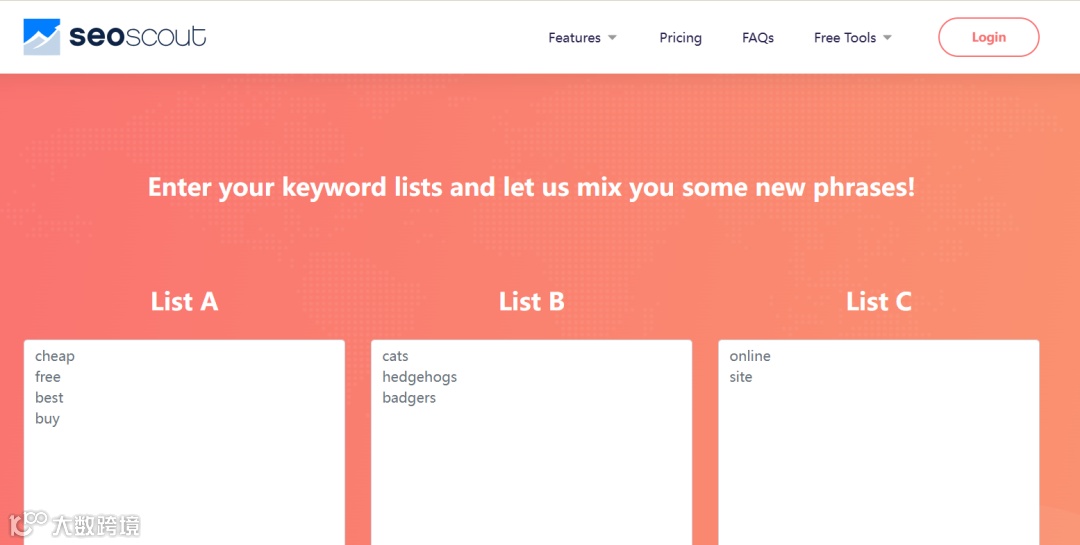Click the watermark logo at bottom left

(x=74, y=524)
